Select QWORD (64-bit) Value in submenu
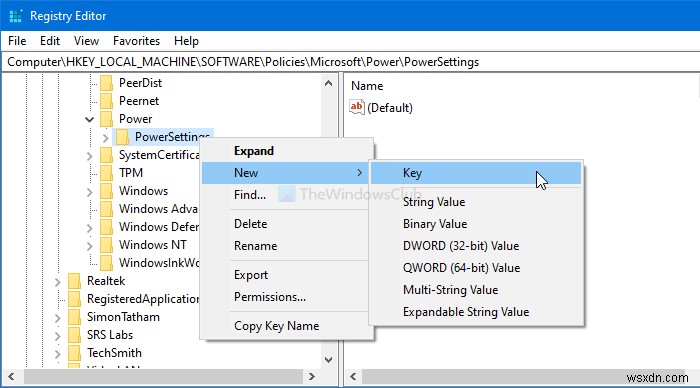700x388 pixels. pos(476,267)
